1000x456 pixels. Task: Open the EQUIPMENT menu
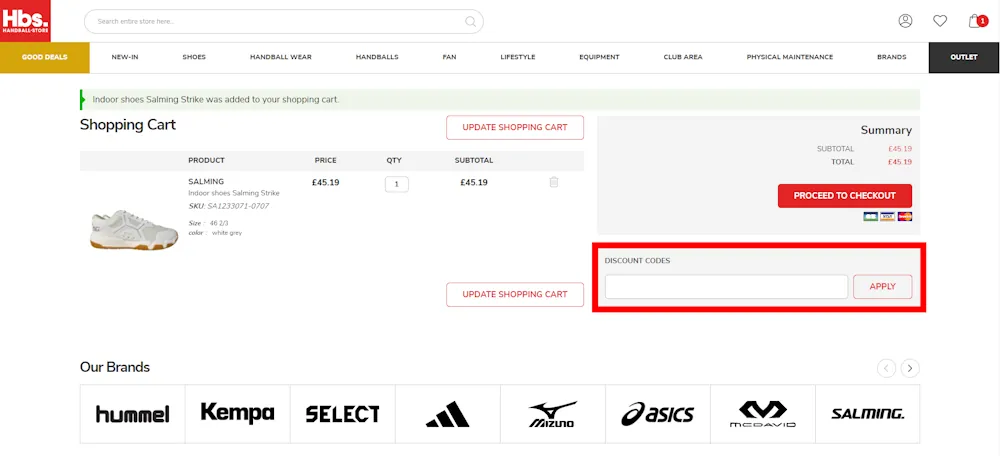pos(599,57)
